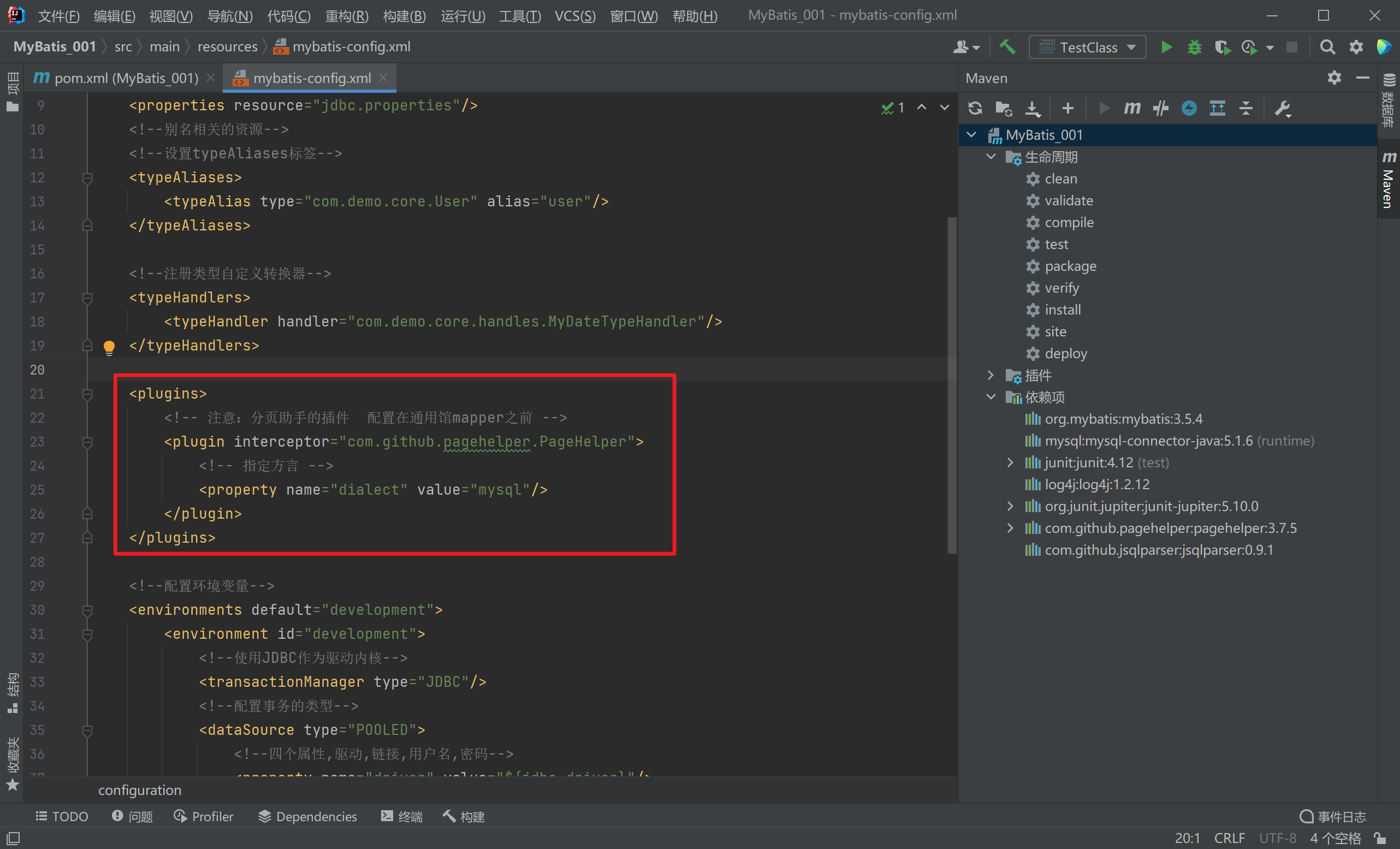The width and height of the screenshot is (1400, 849).
Task: Click the Build project hammer icon
Action: point(1007,47)
